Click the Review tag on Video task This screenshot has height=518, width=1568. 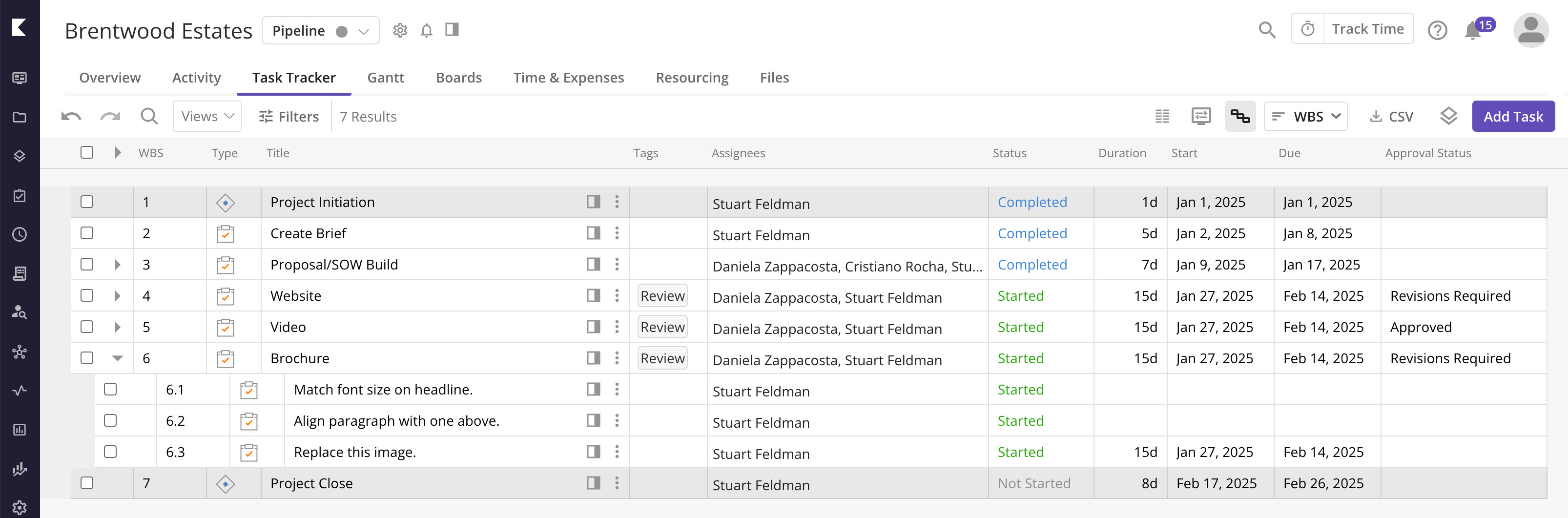(662, 328)
